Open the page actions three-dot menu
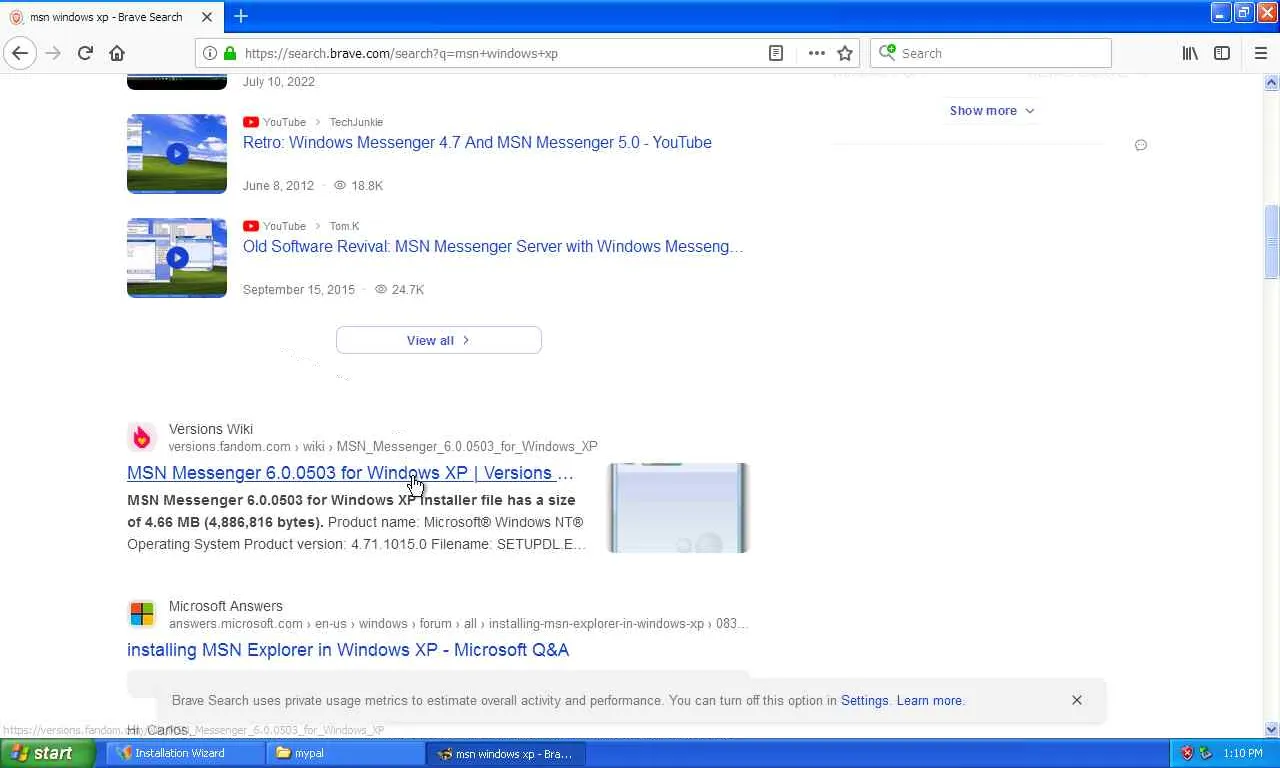Screen dimensions: 1280x768 point(817,53)
